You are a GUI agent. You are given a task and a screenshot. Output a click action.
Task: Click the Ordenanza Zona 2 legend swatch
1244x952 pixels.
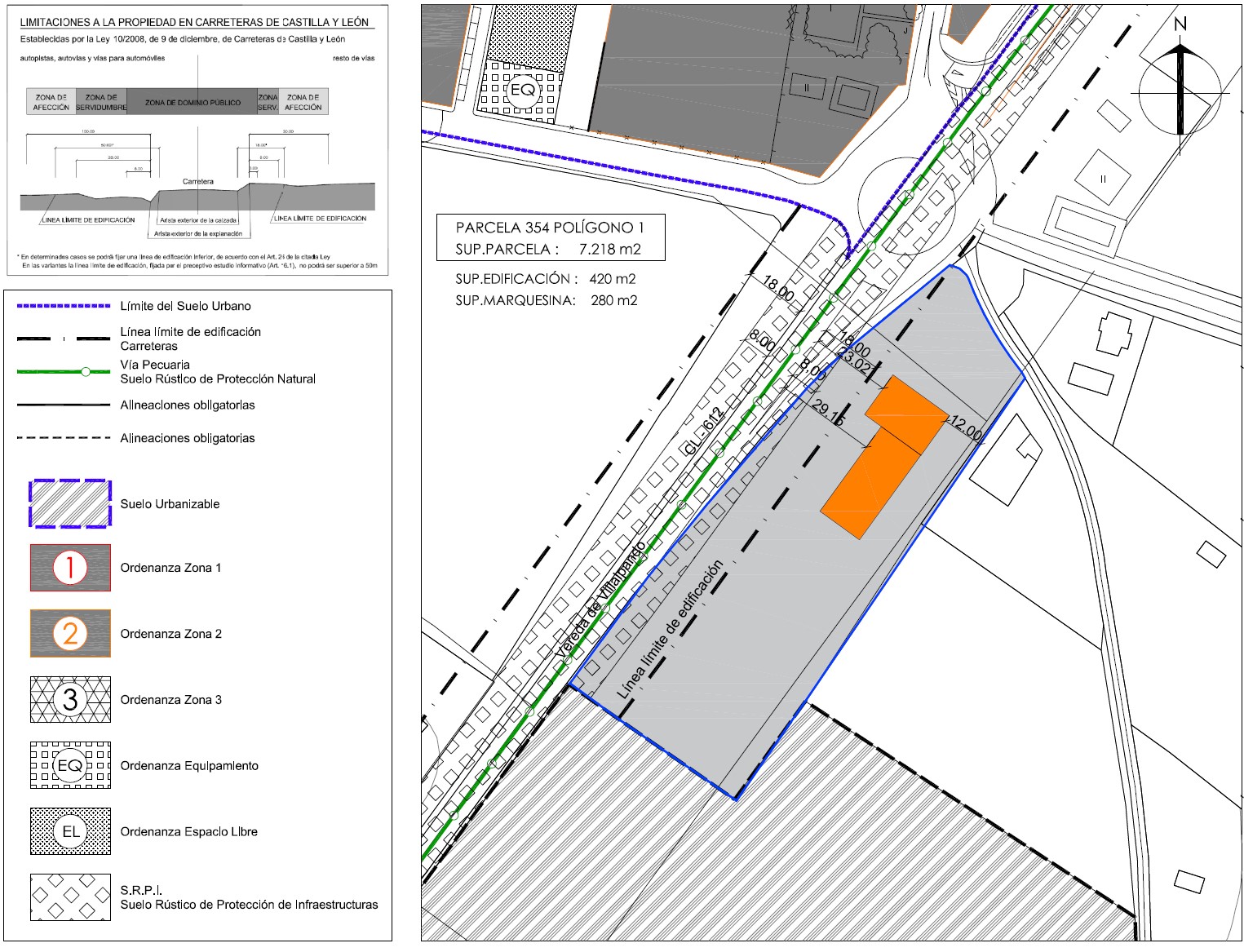pos(70,634)
